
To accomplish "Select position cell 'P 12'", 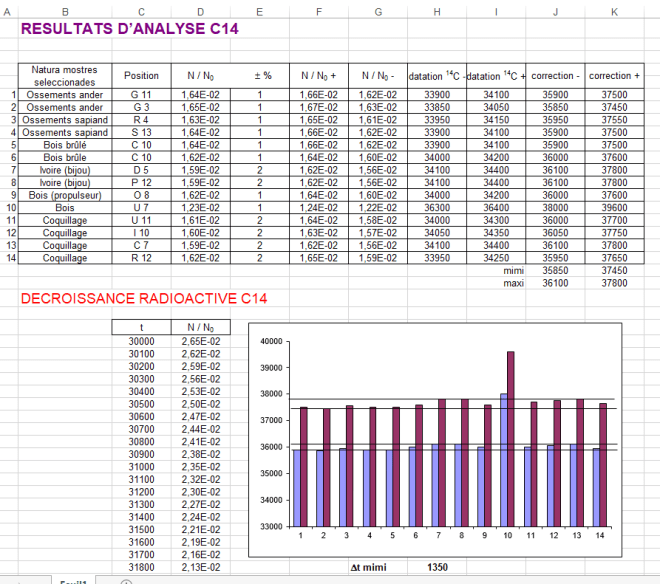I will tap(141, 183).
